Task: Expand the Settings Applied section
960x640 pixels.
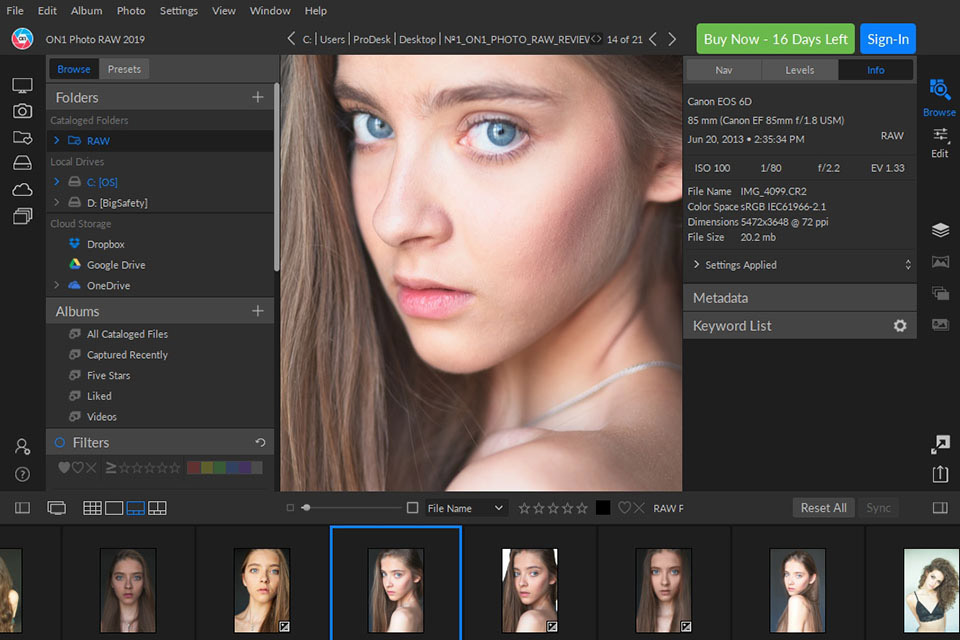Action: tap(696, 264)
